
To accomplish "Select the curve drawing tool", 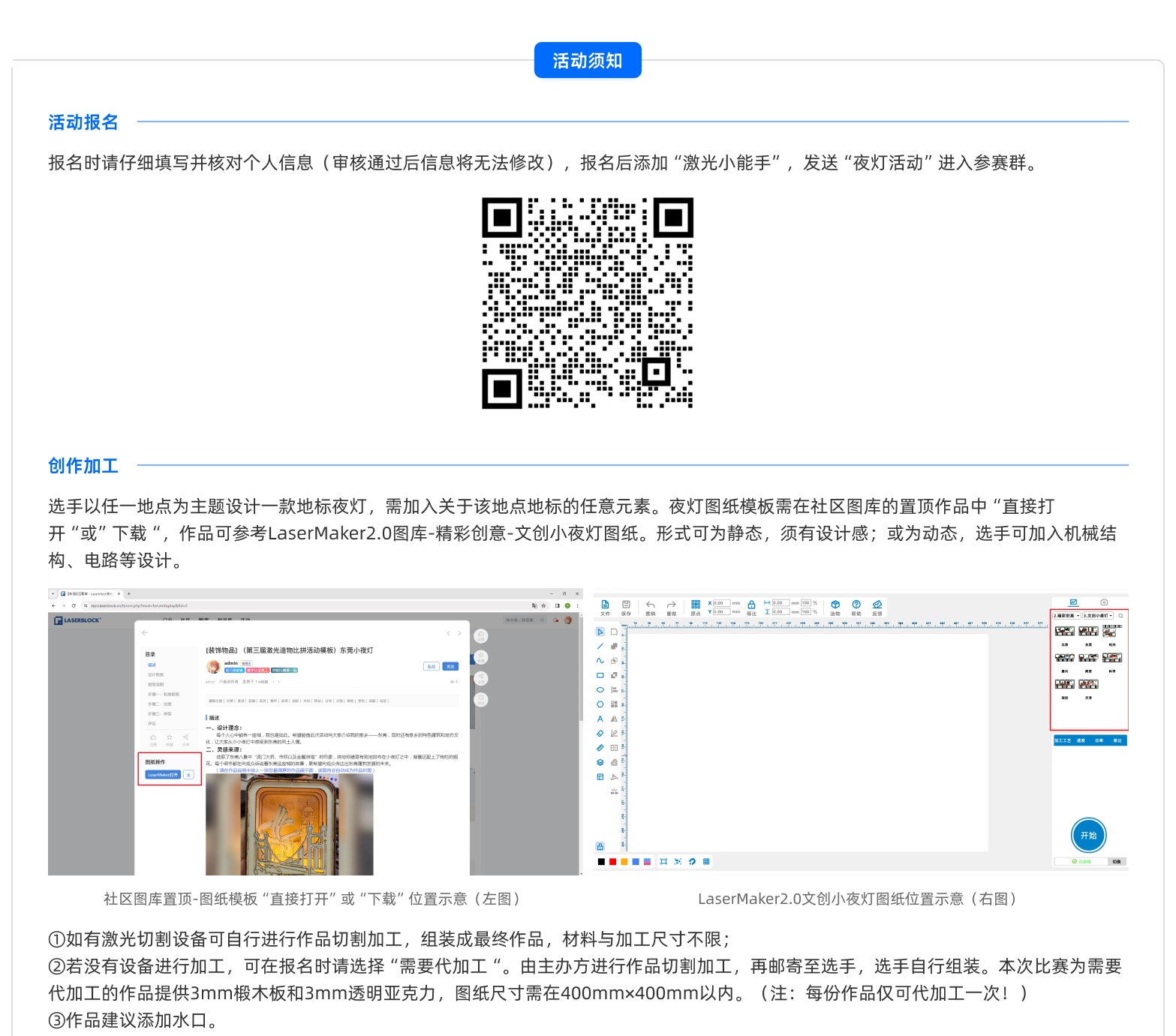I will tap(600, 661).
